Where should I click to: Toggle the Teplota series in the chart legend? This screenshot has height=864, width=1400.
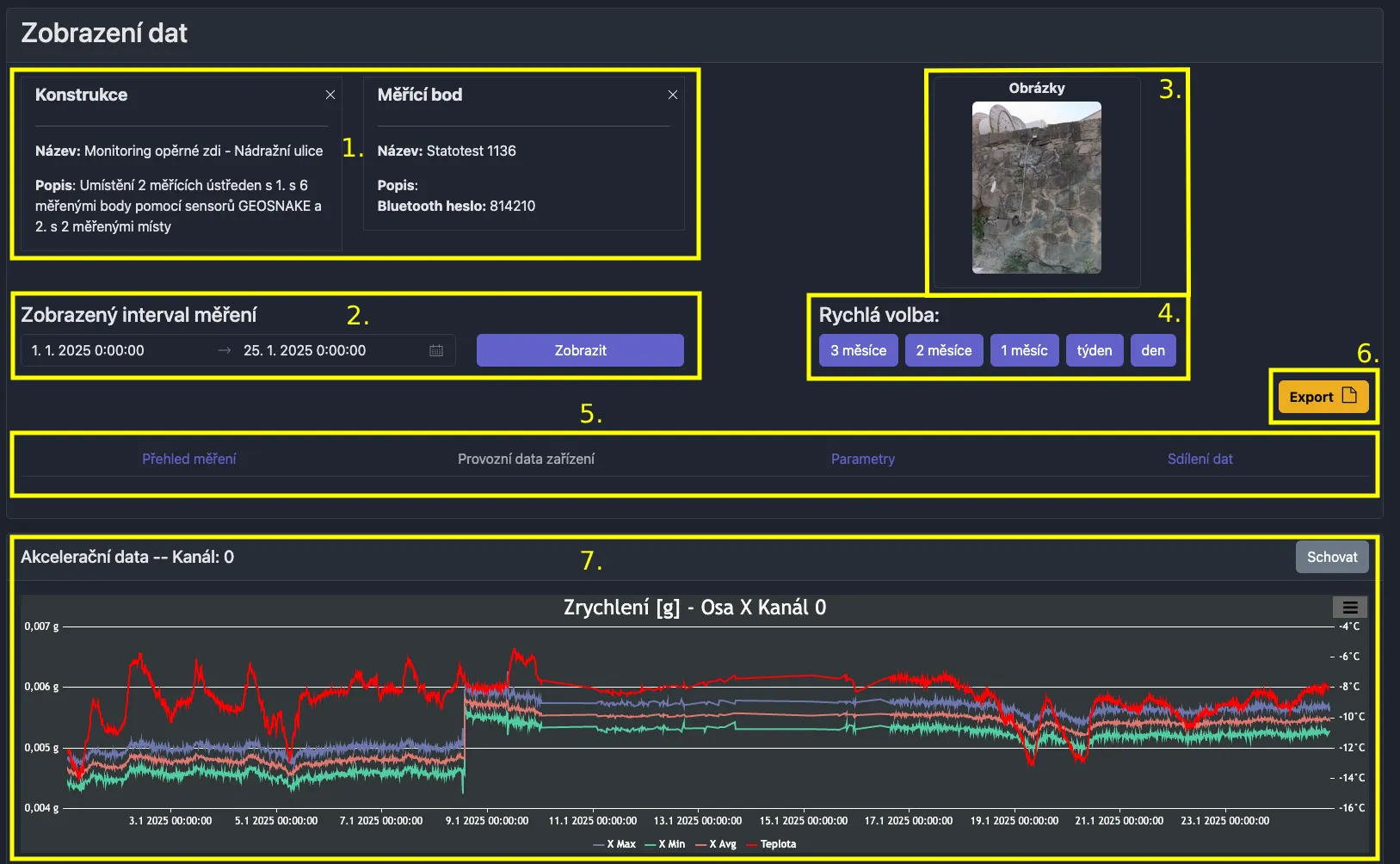[x=772, y=844]
